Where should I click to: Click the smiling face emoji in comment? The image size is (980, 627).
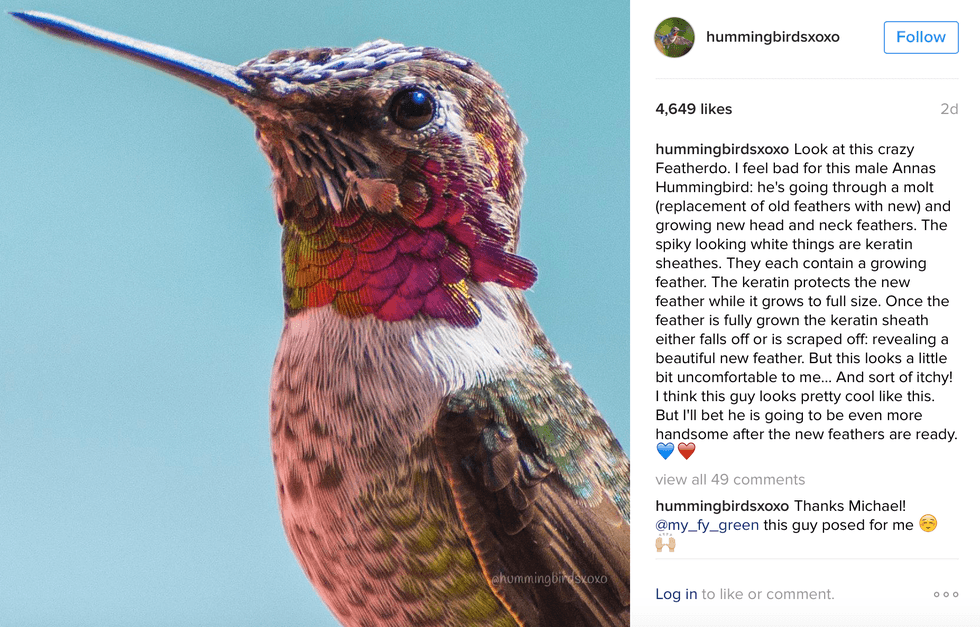point(928,524)
